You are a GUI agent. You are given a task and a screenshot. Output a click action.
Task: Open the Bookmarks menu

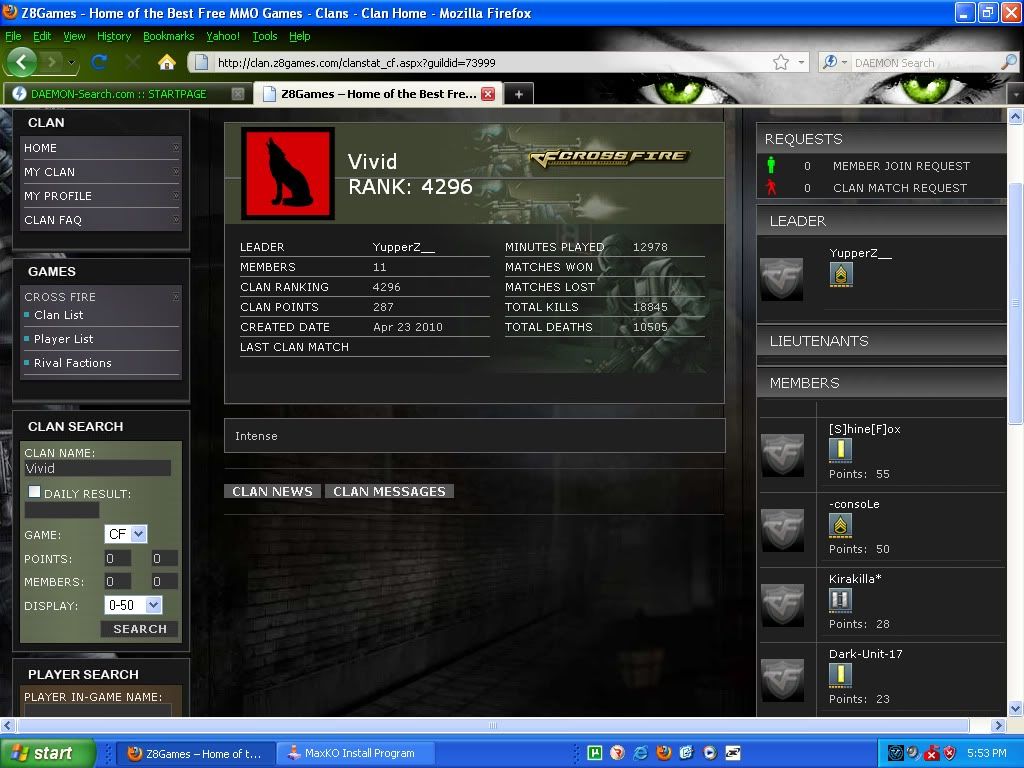[x=168, y=36]
